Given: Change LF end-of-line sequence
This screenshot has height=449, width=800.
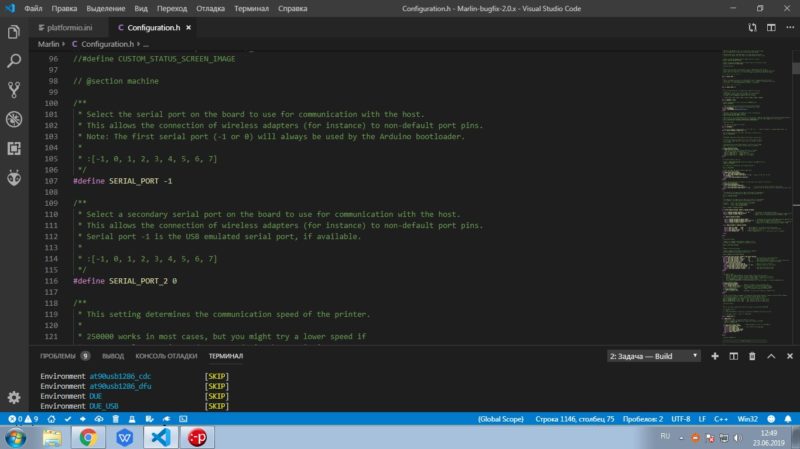Looking at the screenshot, I should pos(702,419).
